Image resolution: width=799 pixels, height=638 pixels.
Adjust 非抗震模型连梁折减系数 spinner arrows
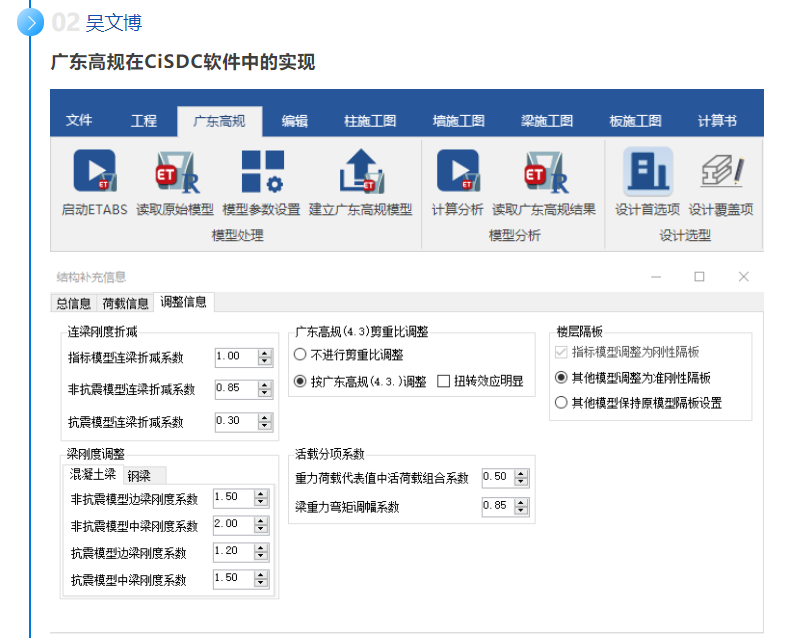point(265,389)
